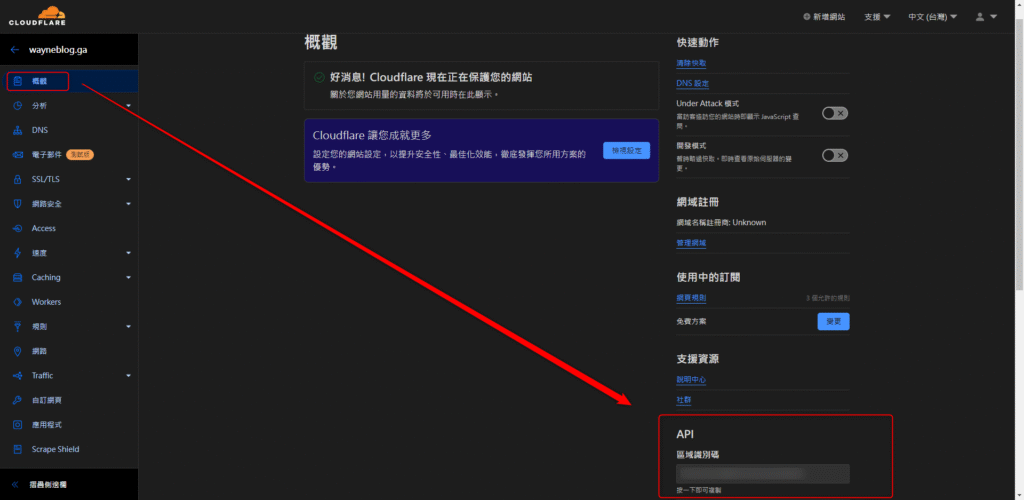This screenshot has height=500, width=1024.
Task: Expand the Caching sidebar section
Action: click(x=128, y=278)
